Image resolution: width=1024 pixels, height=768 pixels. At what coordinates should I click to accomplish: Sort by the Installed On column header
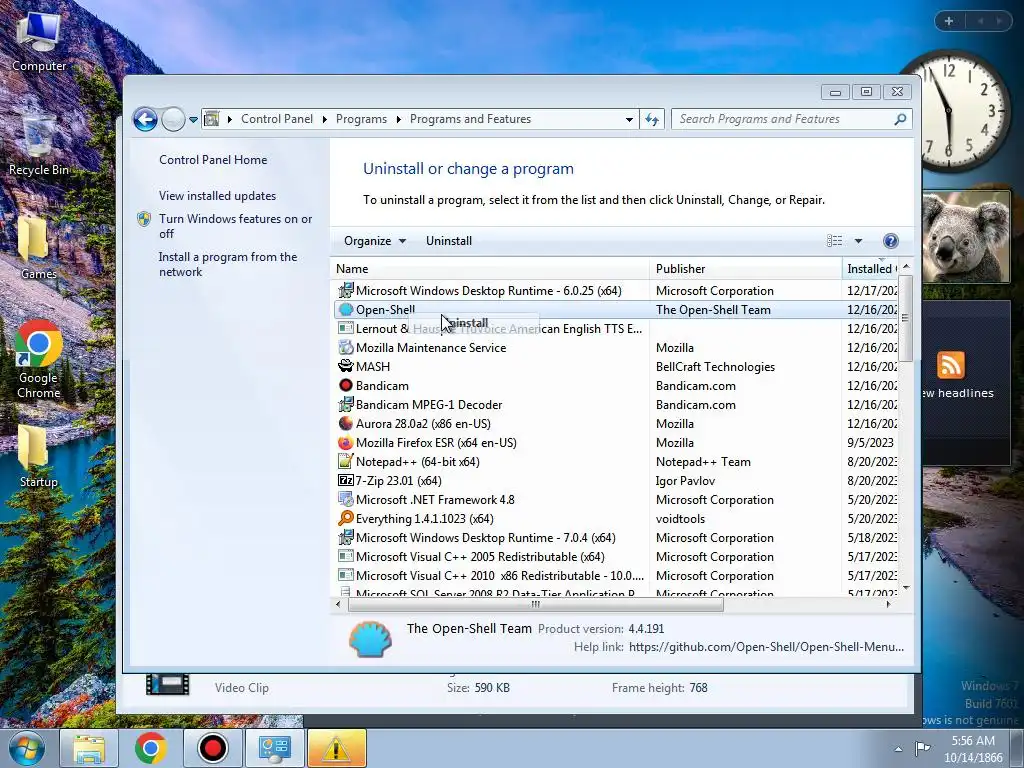[871, 269]
